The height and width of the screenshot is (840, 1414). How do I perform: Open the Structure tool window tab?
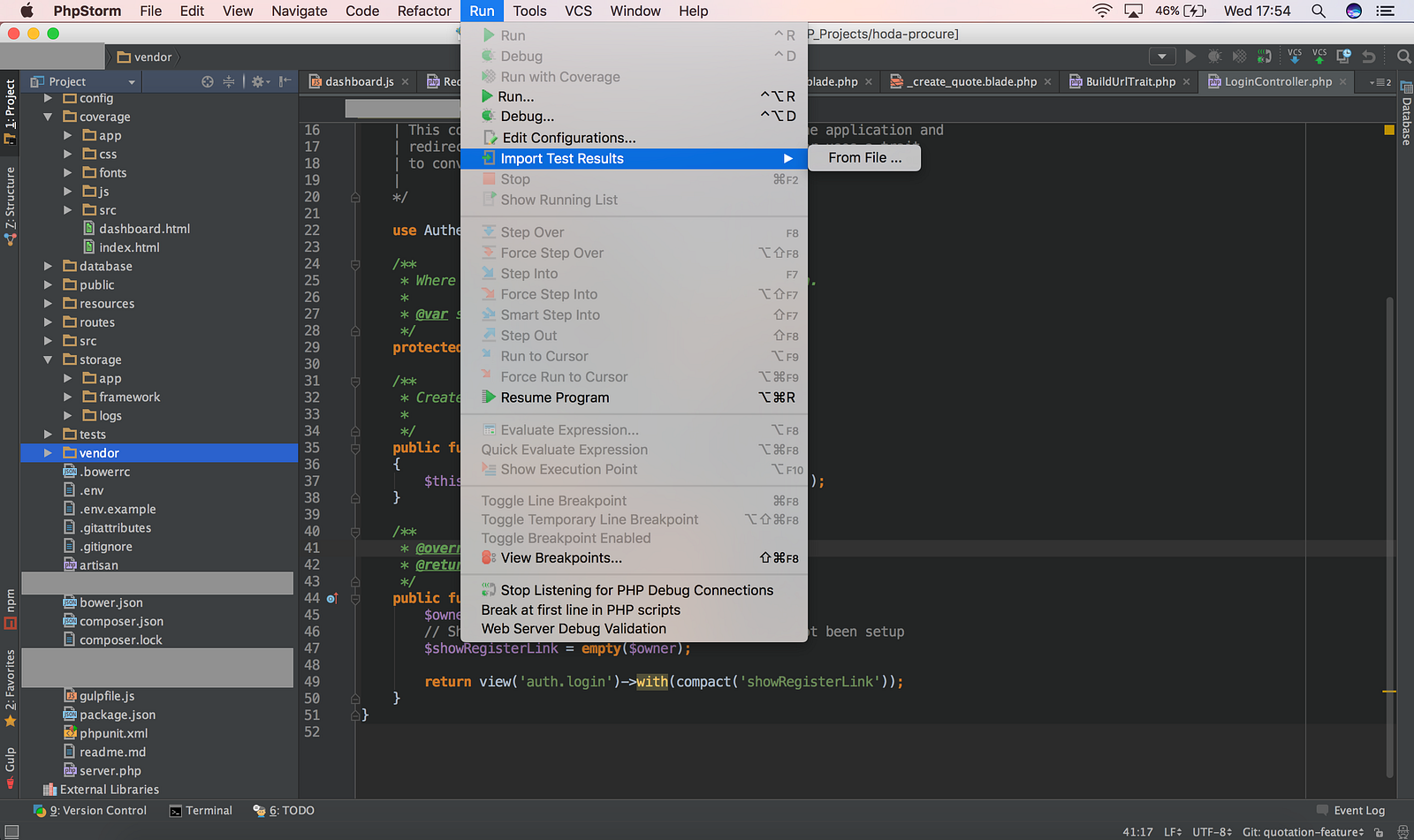10,206
